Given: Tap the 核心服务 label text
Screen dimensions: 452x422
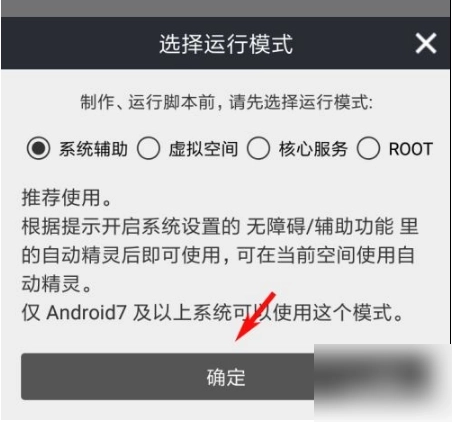Looking at the screenshot, I should click(313, 149).
